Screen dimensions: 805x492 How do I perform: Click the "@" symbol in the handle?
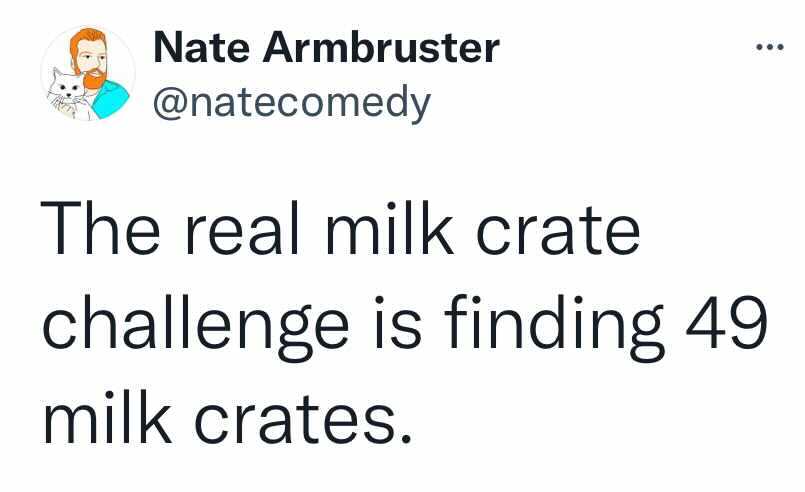(x=170, y=105)
